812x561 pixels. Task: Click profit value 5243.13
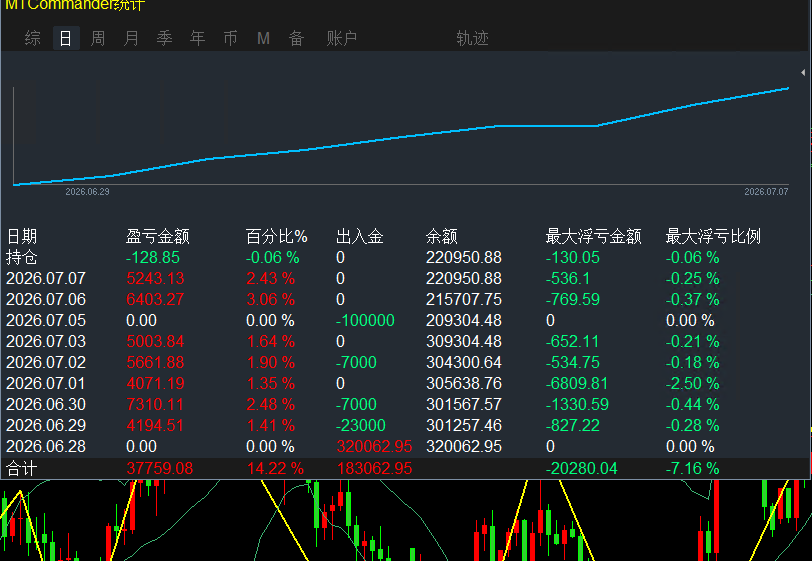[155, 279]
